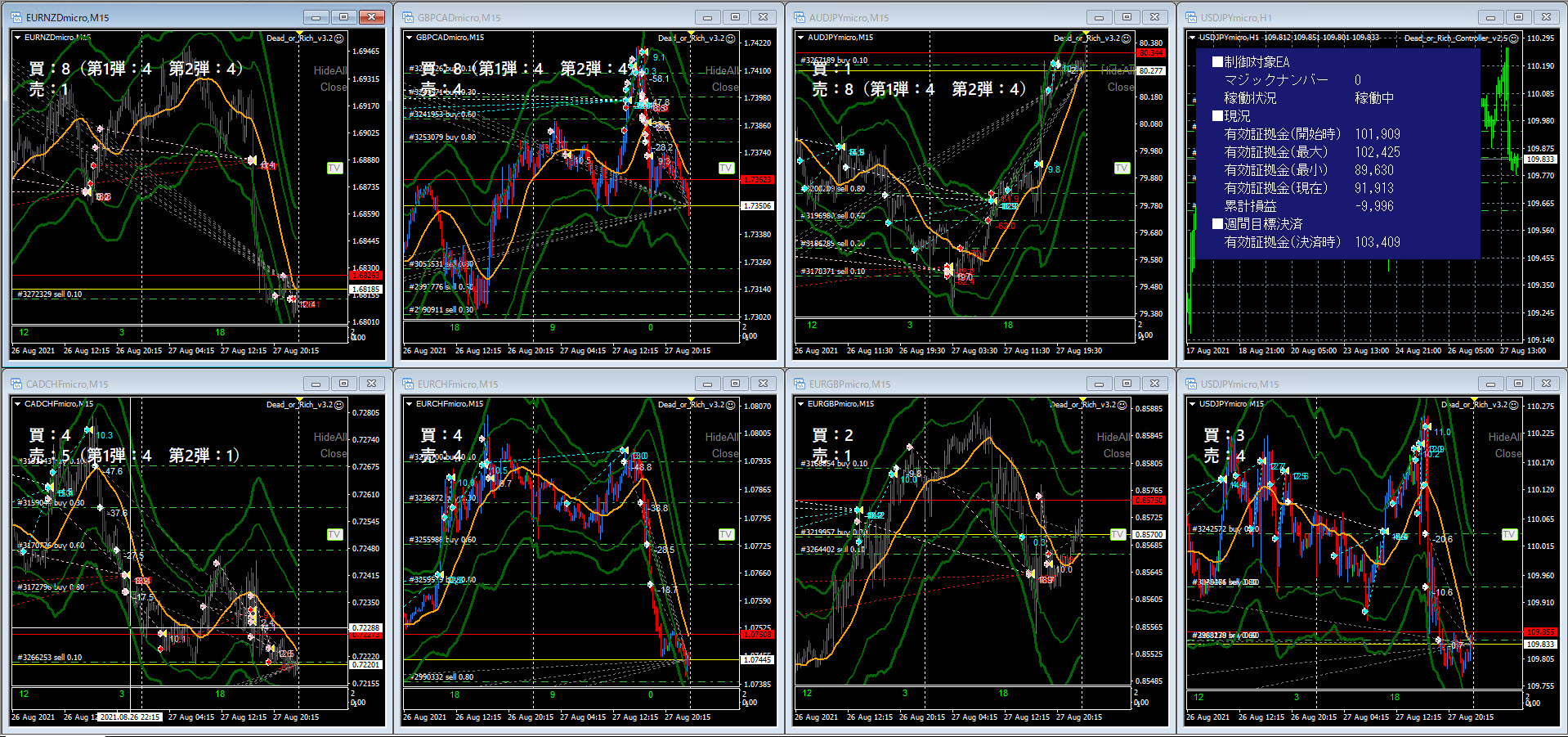Select order label '#2990332 sell 0.80' in EURCHF
Screen dimensions: 1568x737
pos(441,677)
